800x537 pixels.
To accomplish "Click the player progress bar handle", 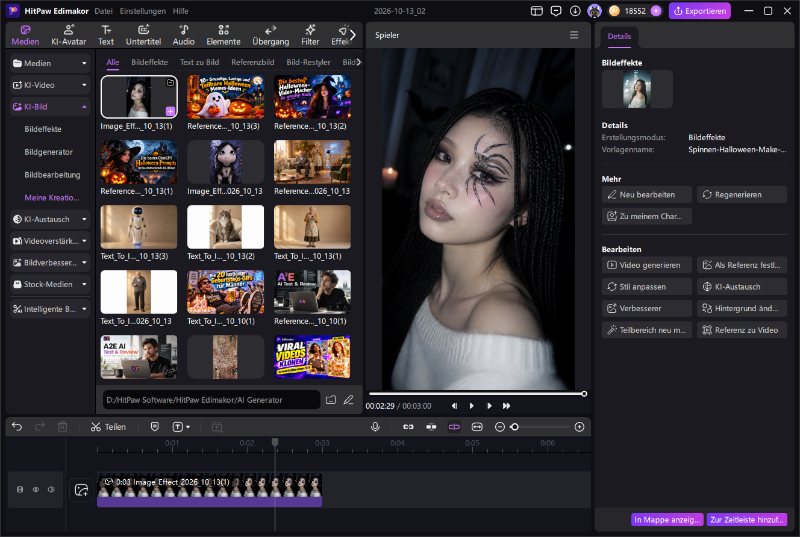I will pos(584,394).
